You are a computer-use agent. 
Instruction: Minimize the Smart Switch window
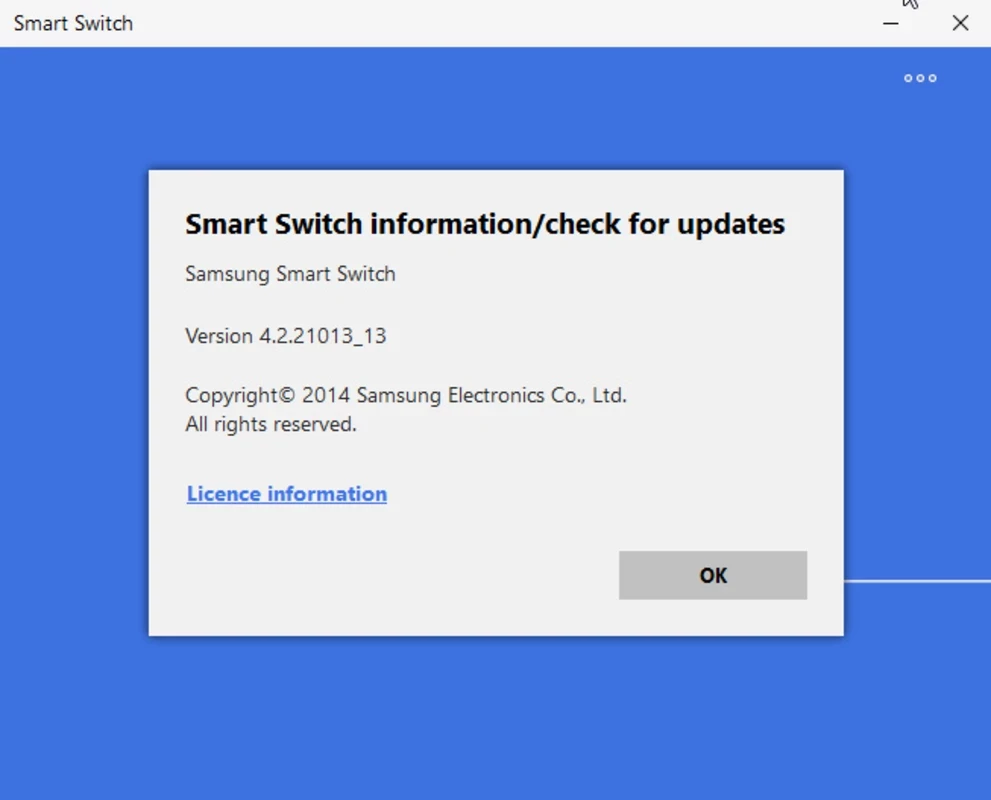point(891,23)
